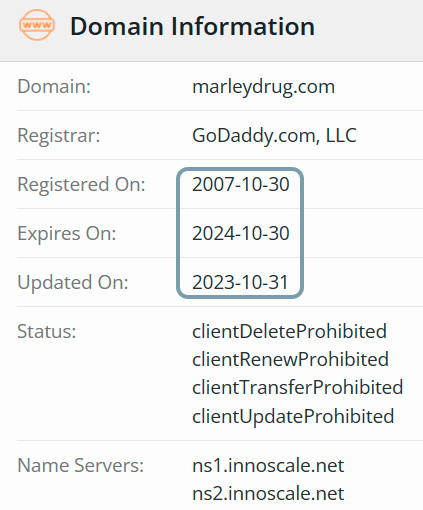Image resolution: width=423 pixels, height=510 pixels.
Task: Click the Status: field label
Action: point(47,331)
